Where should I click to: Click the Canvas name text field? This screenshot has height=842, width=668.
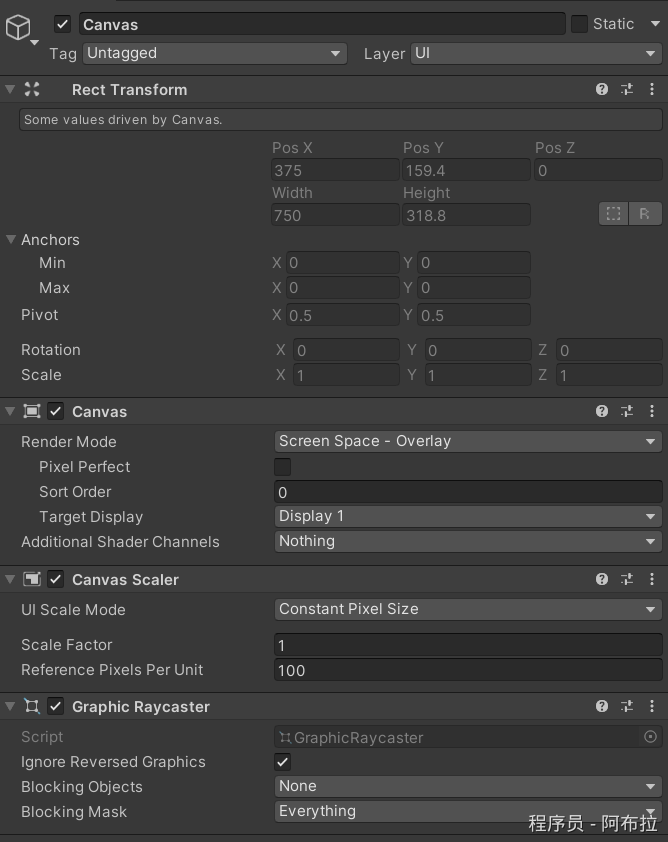tap(320, 24)
